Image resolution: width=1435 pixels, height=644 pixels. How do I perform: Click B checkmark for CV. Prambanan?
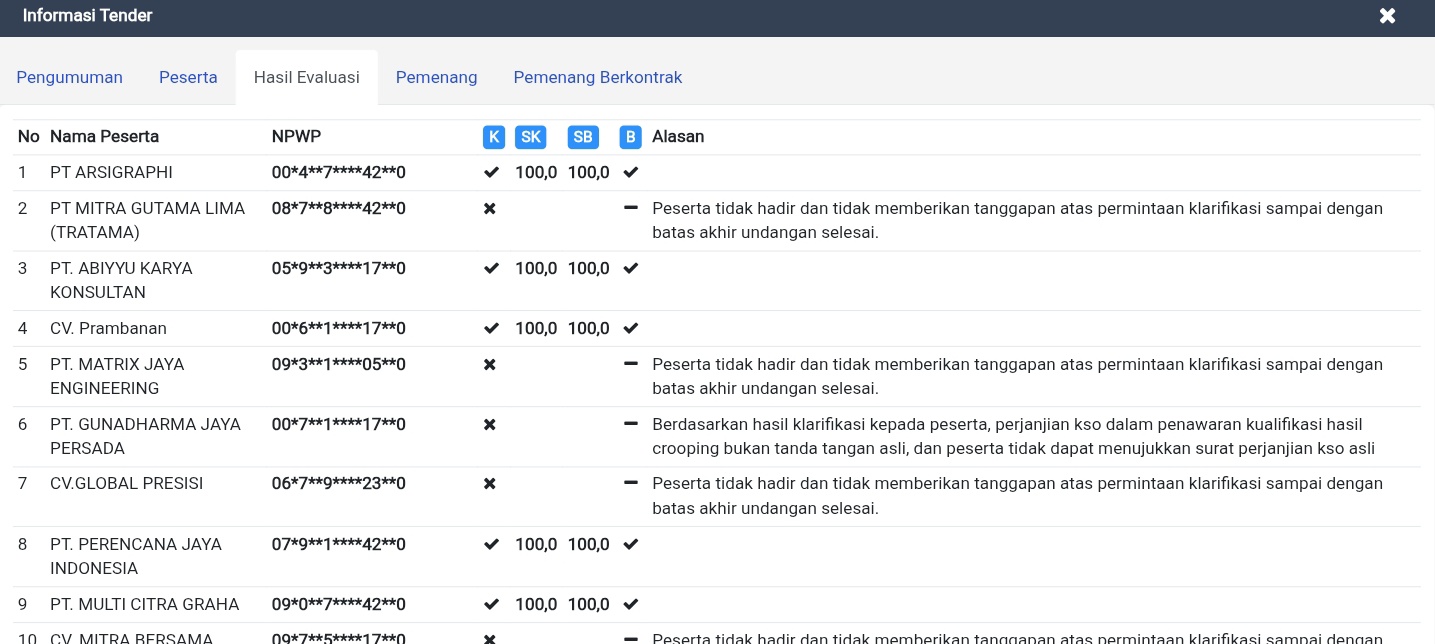pyautogui.click(x=630, y=329)
